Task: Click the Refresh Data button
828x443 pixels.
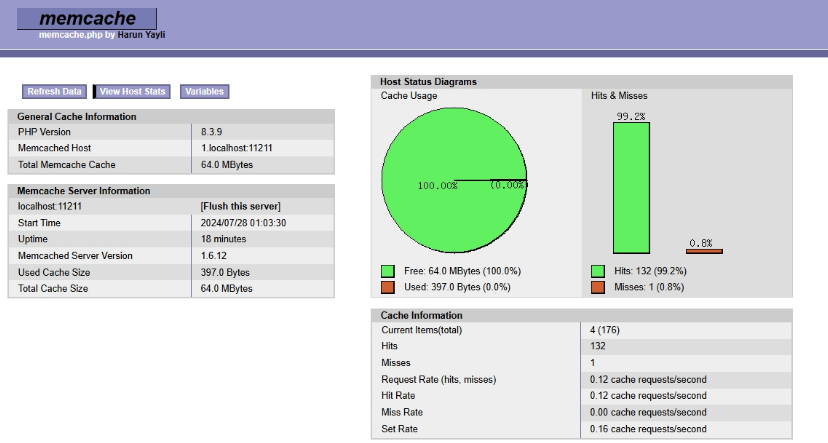Action: click(x=54, y=91)
